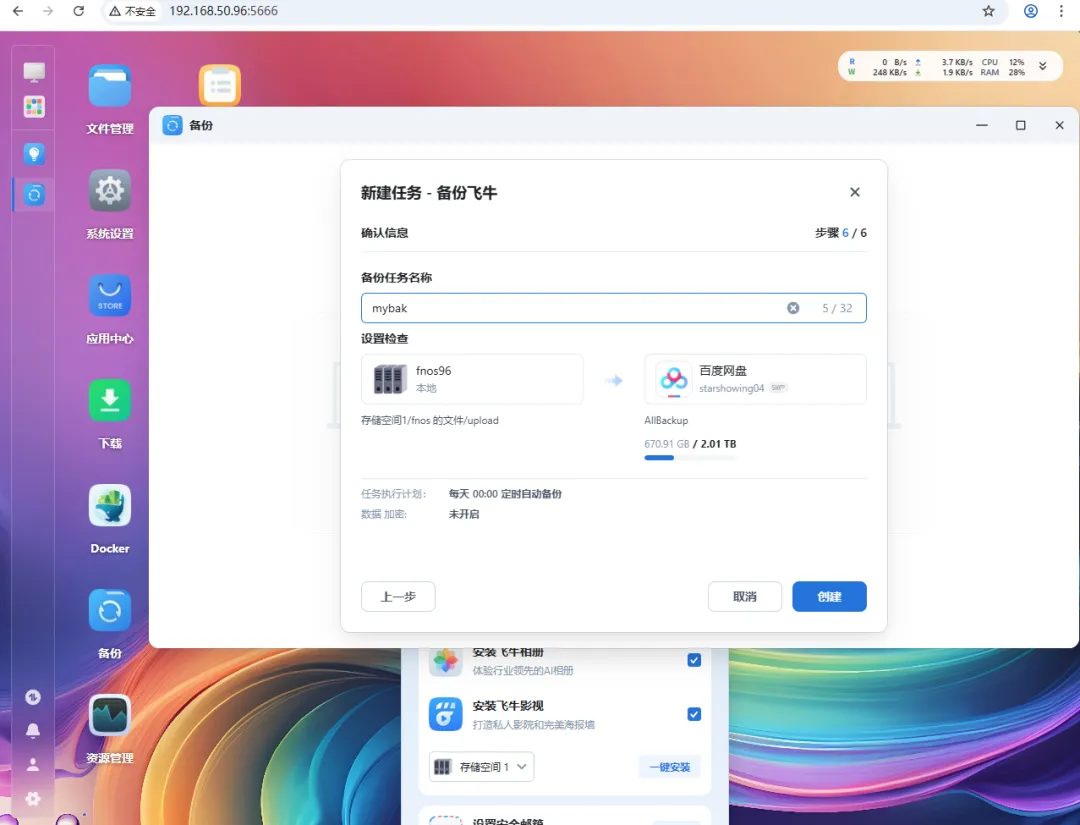Click the 步骤 6 / 6 step indicator
Viewport: 1080px width, 825px height.
tap(840, 233)
